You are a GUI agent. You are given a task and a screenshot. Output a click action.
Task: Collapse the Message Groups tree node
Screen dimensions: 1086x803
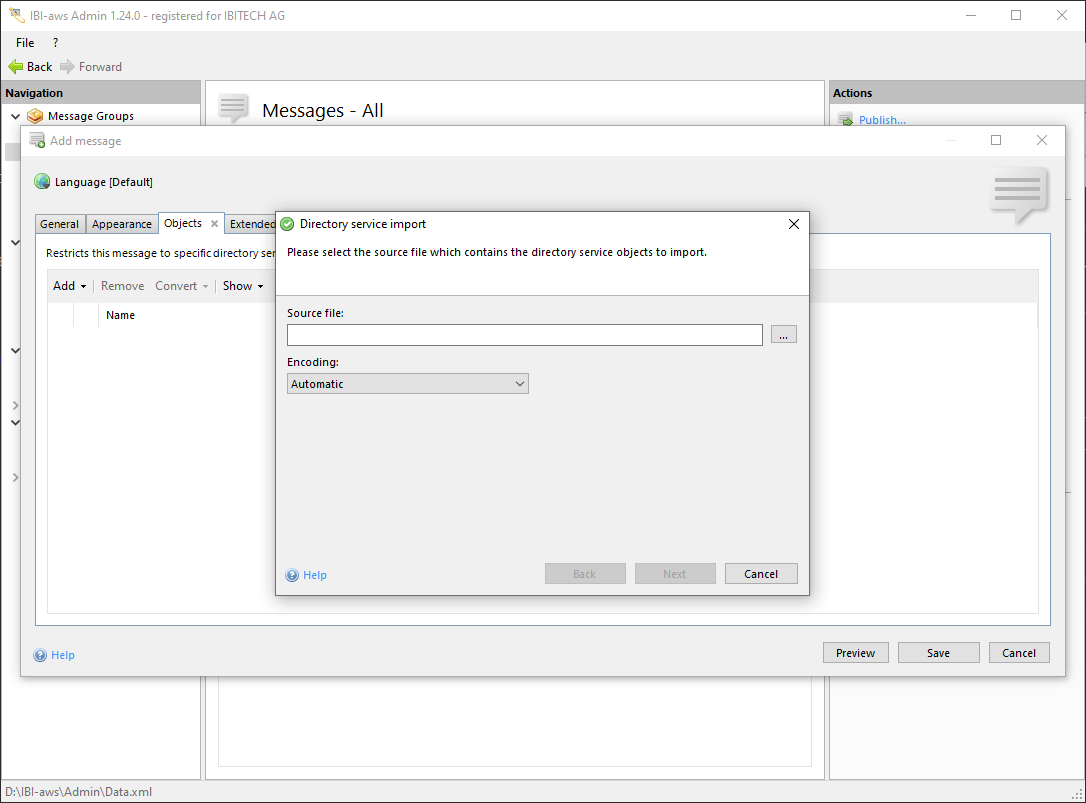coord(15,116)
